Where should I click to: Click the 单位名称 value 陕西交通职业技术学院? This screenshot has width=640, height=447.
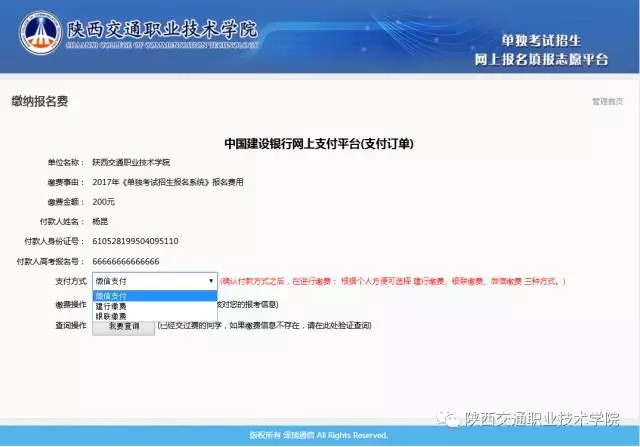(x=131, y=162)
